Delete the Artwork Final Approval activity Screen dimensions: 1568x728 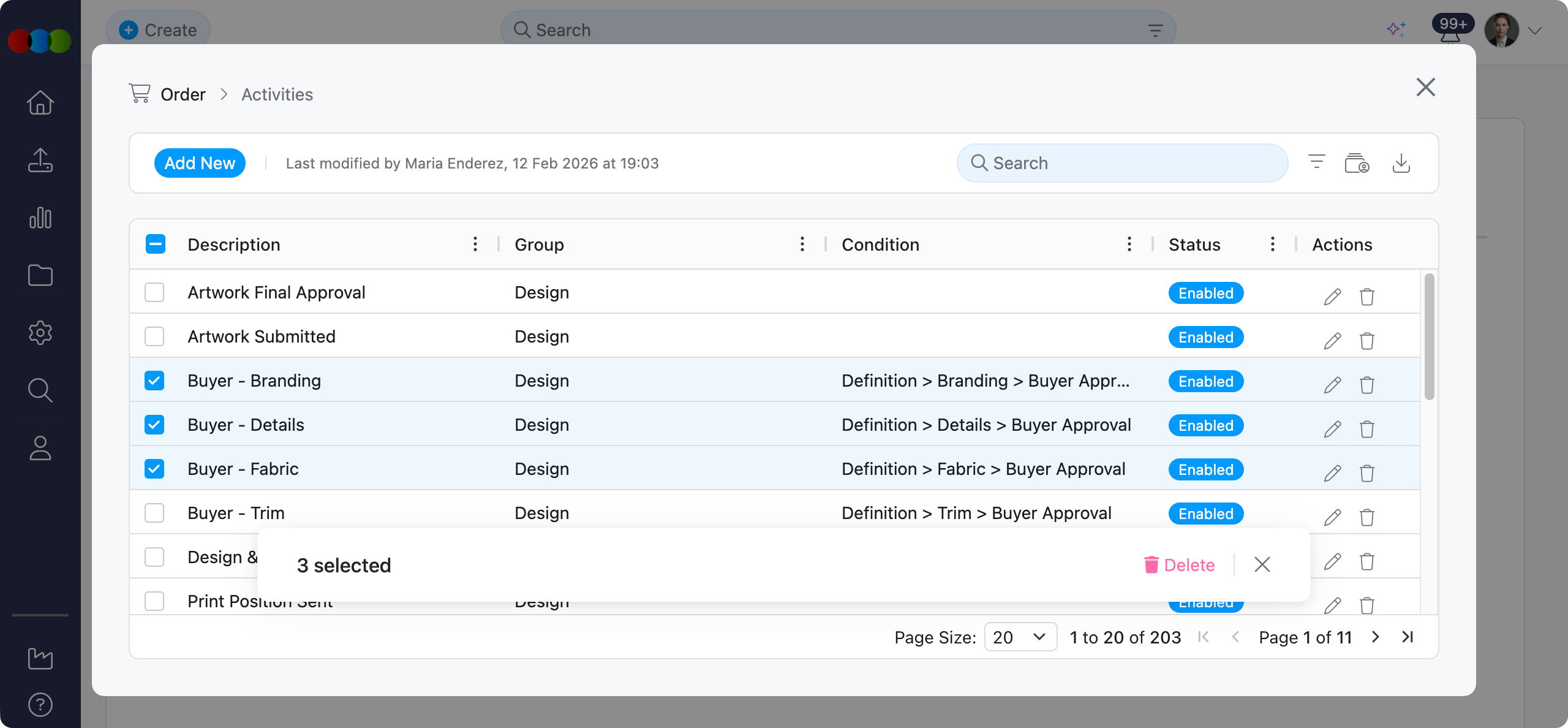1366,297
